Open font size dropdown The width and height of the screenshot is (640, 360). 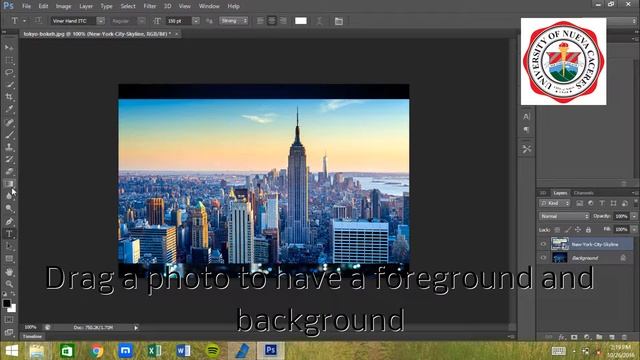(x=196, y=21)
